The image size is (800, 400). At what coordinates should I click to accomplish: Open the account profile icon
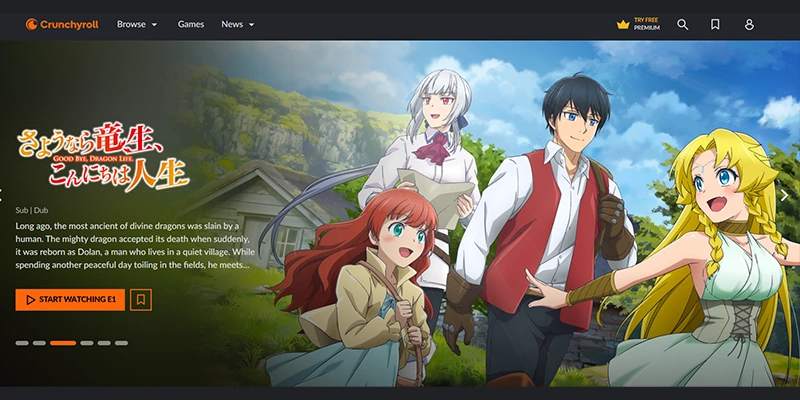[x=749, y=24]
